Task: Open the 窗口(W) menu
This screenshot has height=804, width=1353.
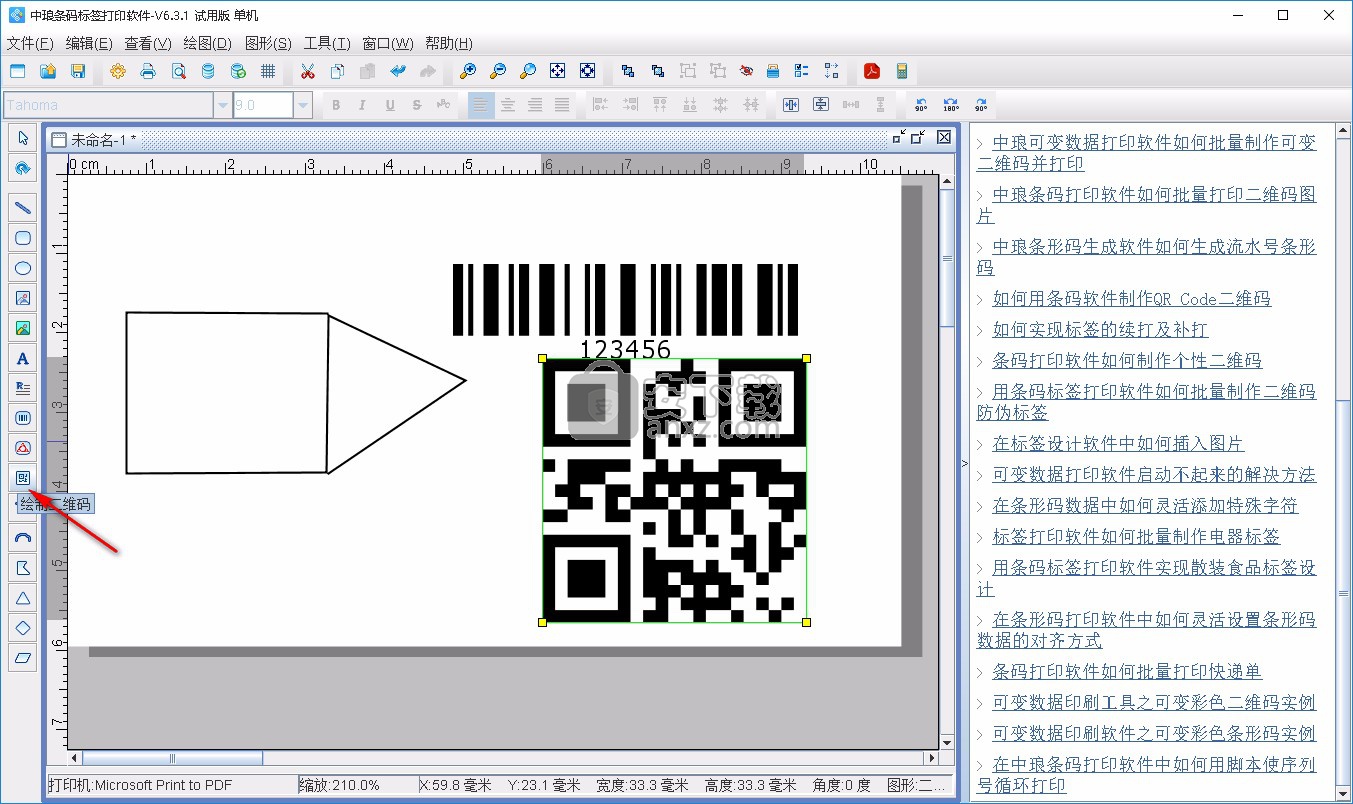Action: click(388, 43)
